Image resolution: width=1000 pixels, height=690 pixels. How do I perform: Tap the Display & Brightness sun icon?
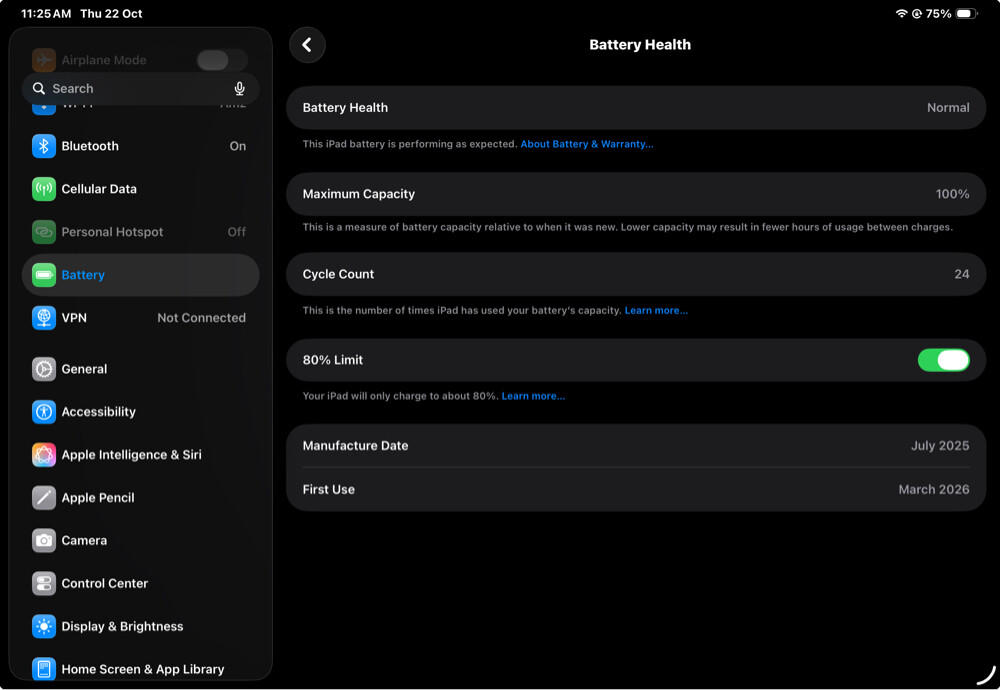(x=44, y=626)
